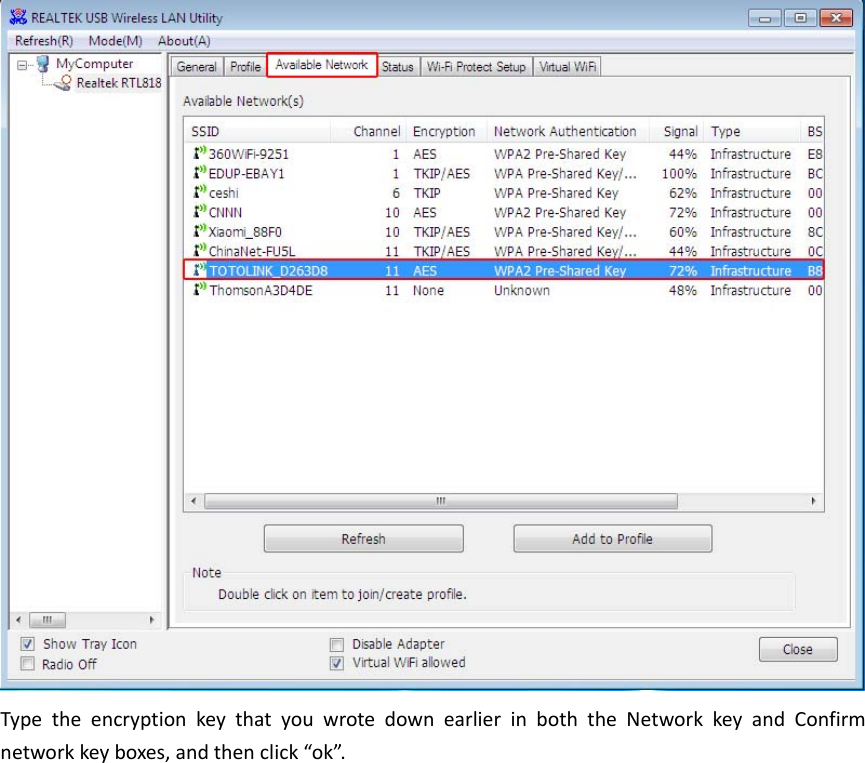
Task: Enable the Radio Off checkbox
Action: pyautogui.click(x=28, y=663)
